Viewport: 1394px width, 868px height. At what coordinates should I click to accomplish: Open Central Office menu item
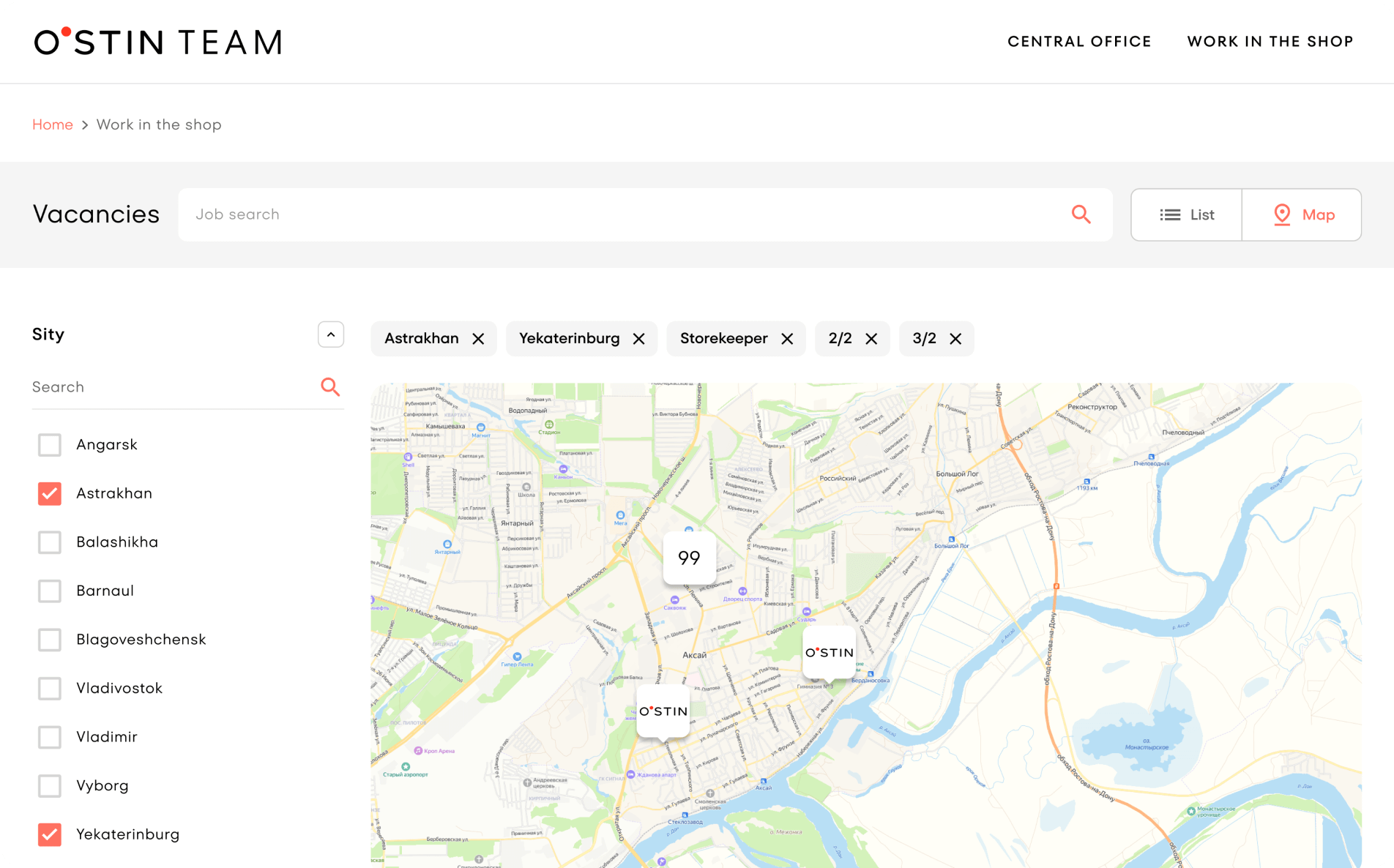tap(1079, 42)
